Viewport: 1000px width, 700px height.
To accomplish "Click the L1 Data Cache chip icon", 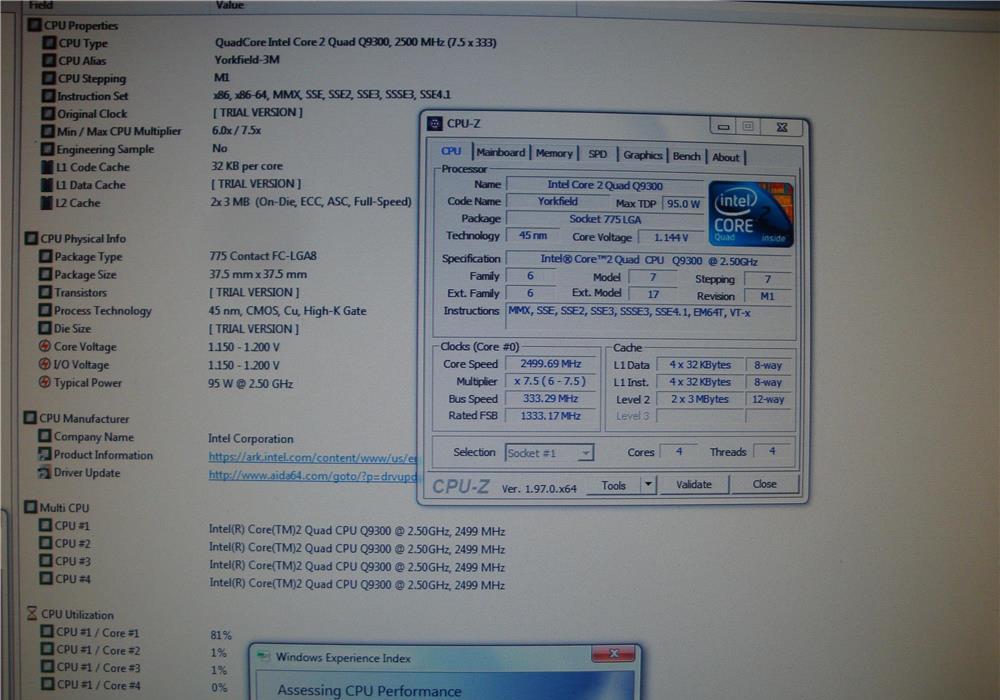I will pos(47,185).
